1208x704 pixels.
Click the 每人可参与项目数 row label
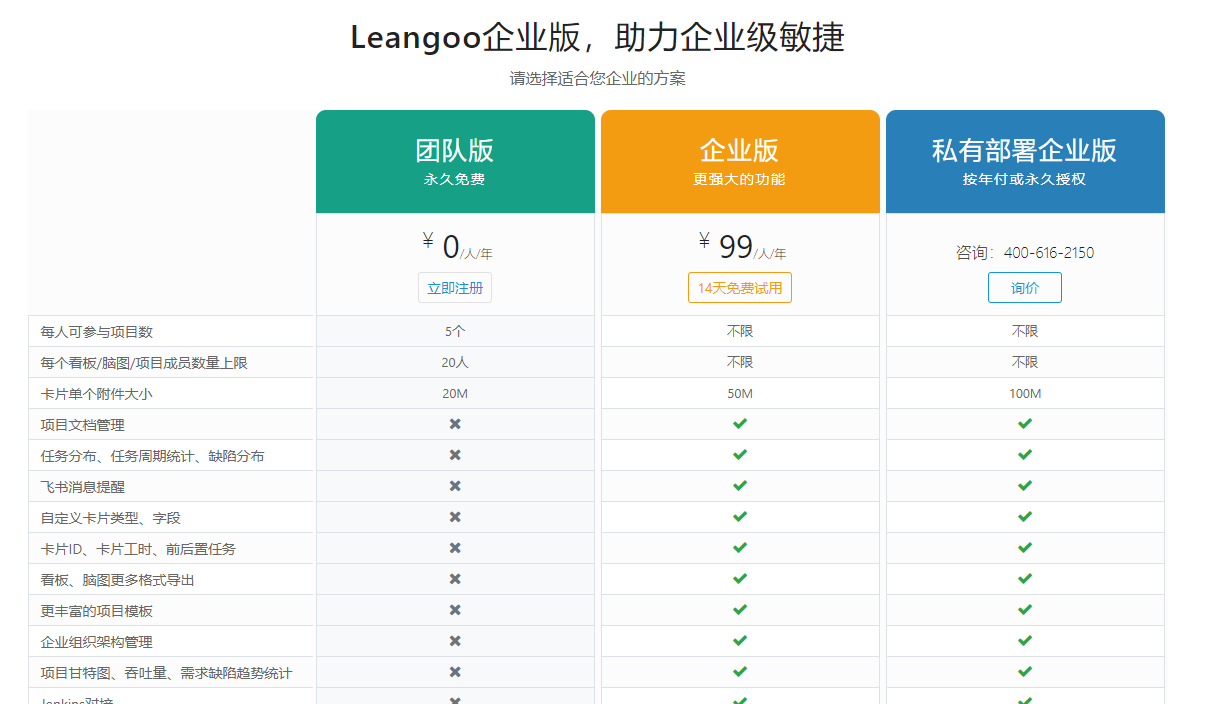click(97, 332)
